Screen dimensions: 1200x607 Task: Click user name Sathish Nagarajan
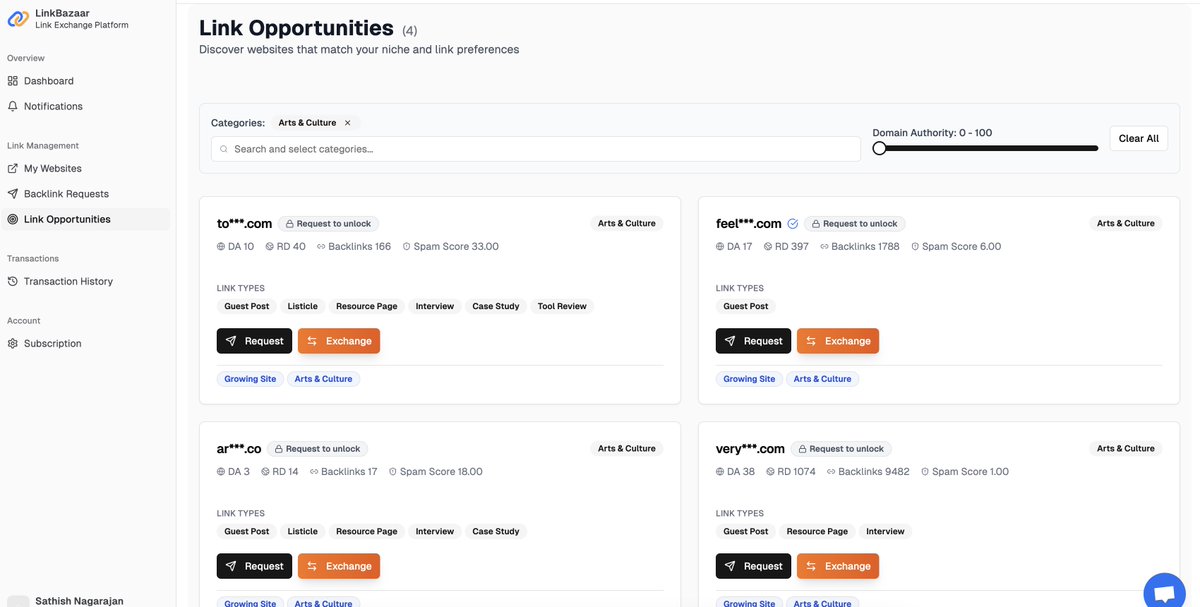[79, 601]
